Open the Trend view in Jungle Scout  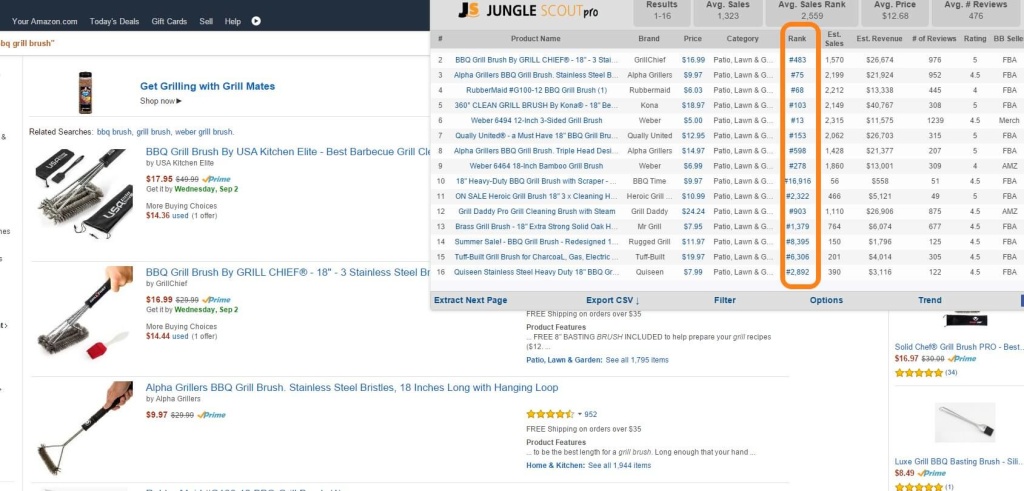point(929,300)
